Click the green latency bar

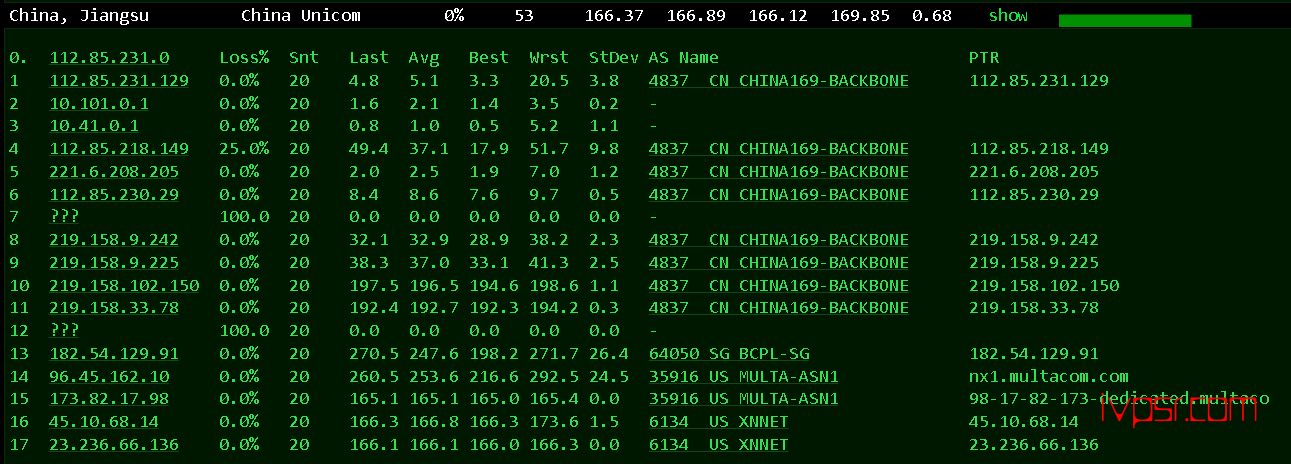click(1125, 20)
